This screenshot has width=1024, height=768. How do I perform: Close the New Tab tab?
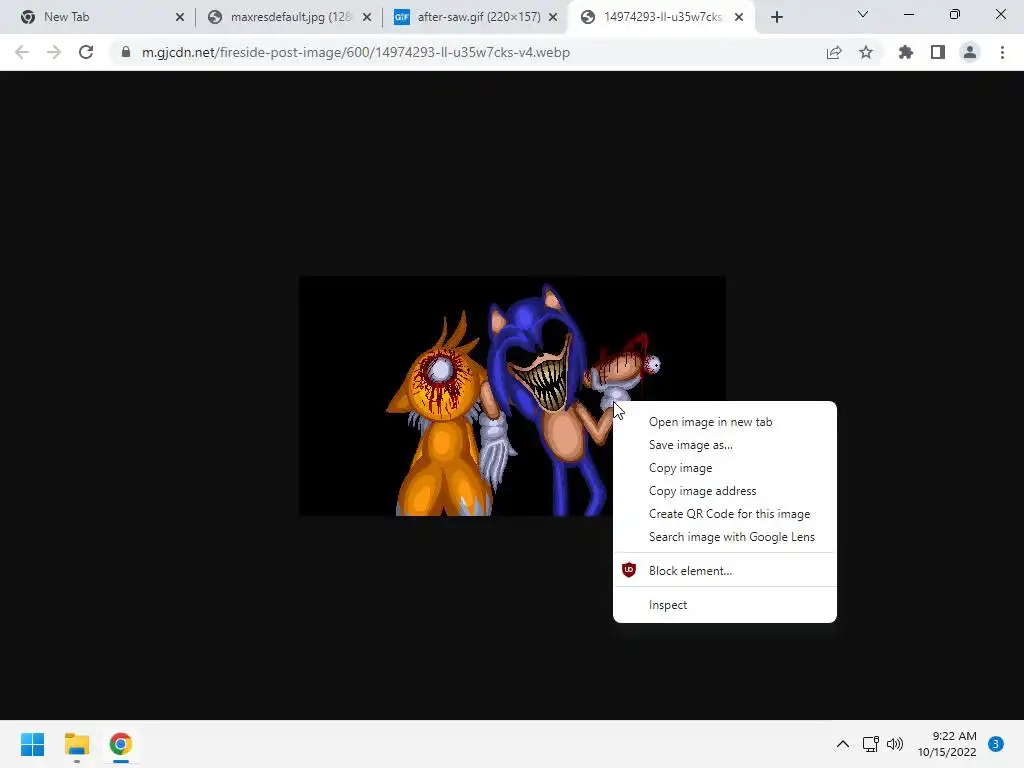pos(180,17)
